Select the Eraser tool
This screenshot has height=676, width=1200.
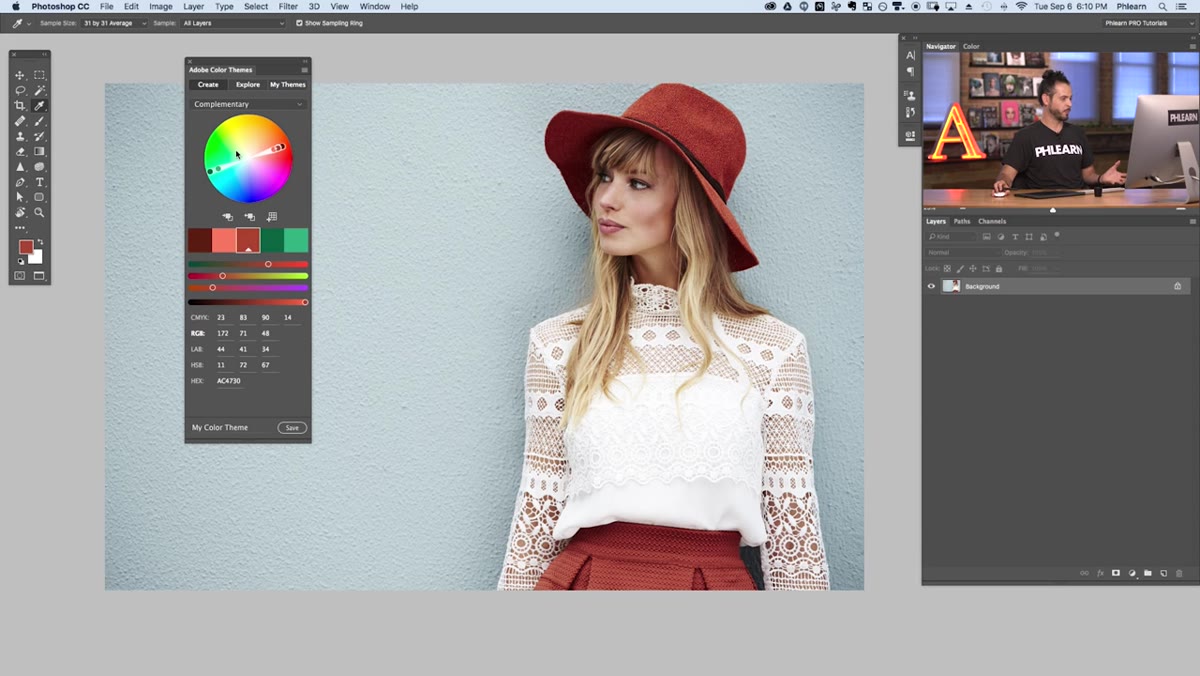(20, 151)
